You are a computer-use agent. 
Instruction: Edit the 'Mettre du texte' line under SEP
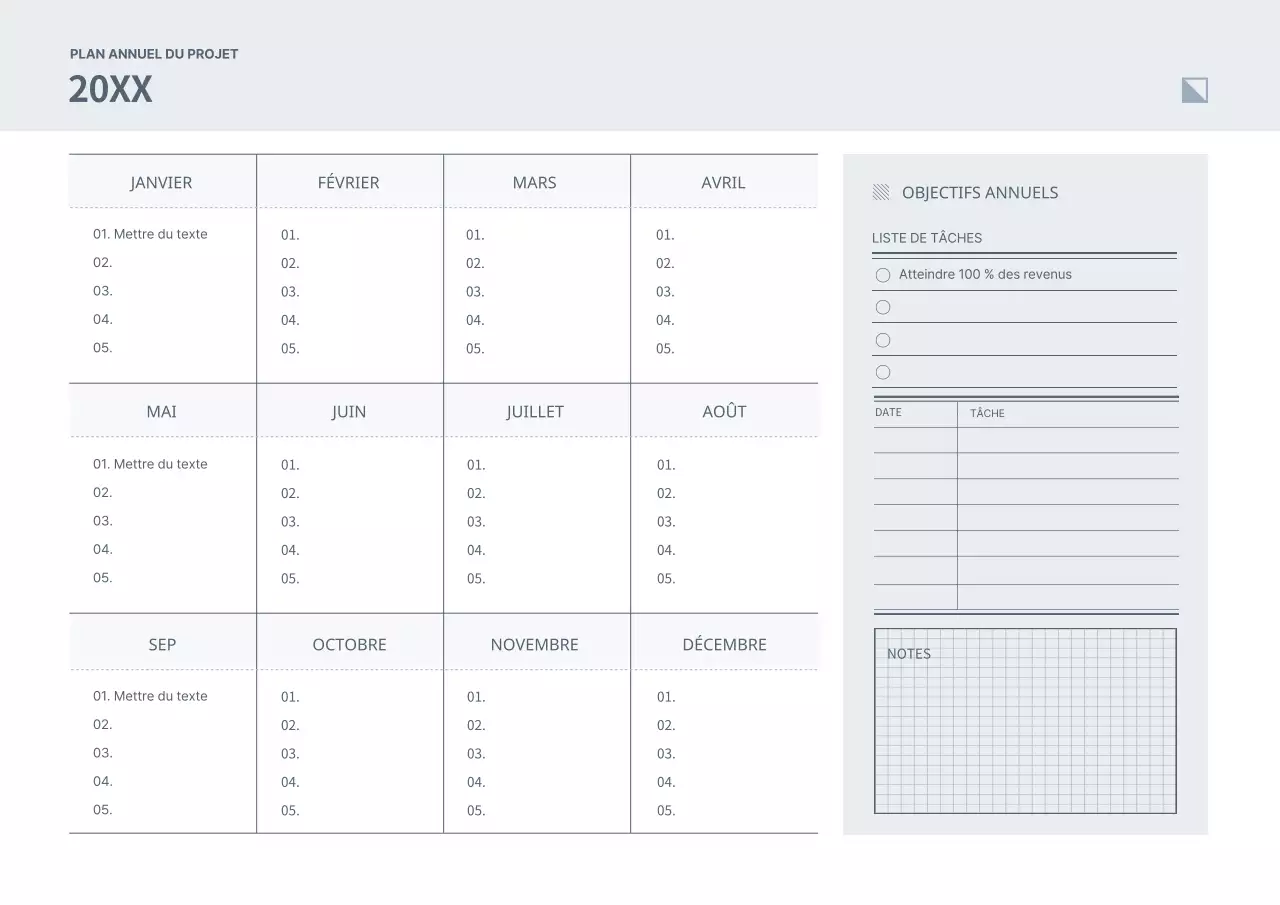(x=150, y=695)
